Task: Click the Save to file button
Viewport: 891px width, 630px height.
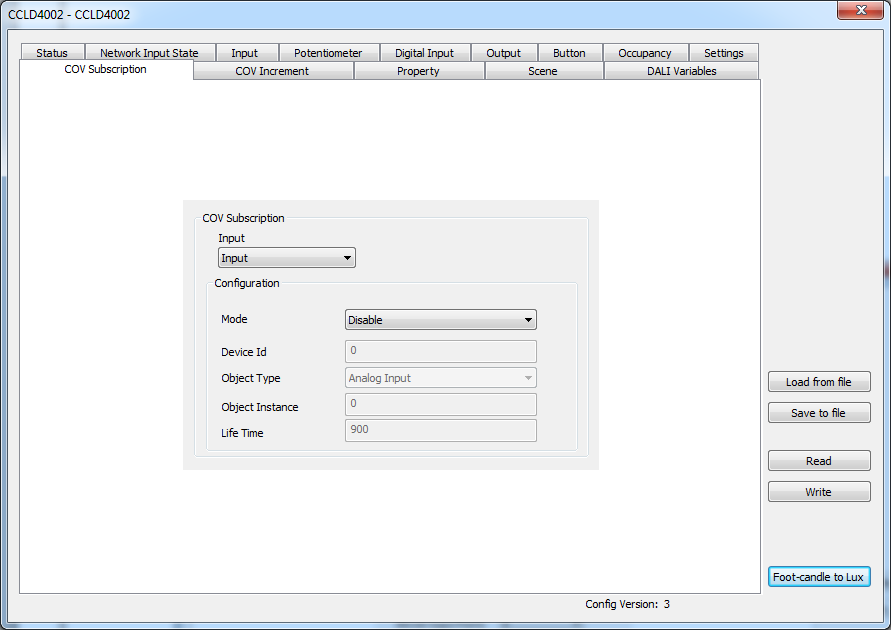Action: pos(819,413)
